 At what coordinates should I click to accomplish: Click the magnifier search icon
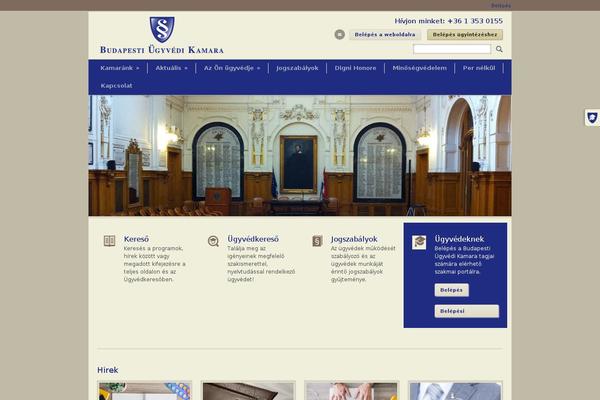coord(499,49)
